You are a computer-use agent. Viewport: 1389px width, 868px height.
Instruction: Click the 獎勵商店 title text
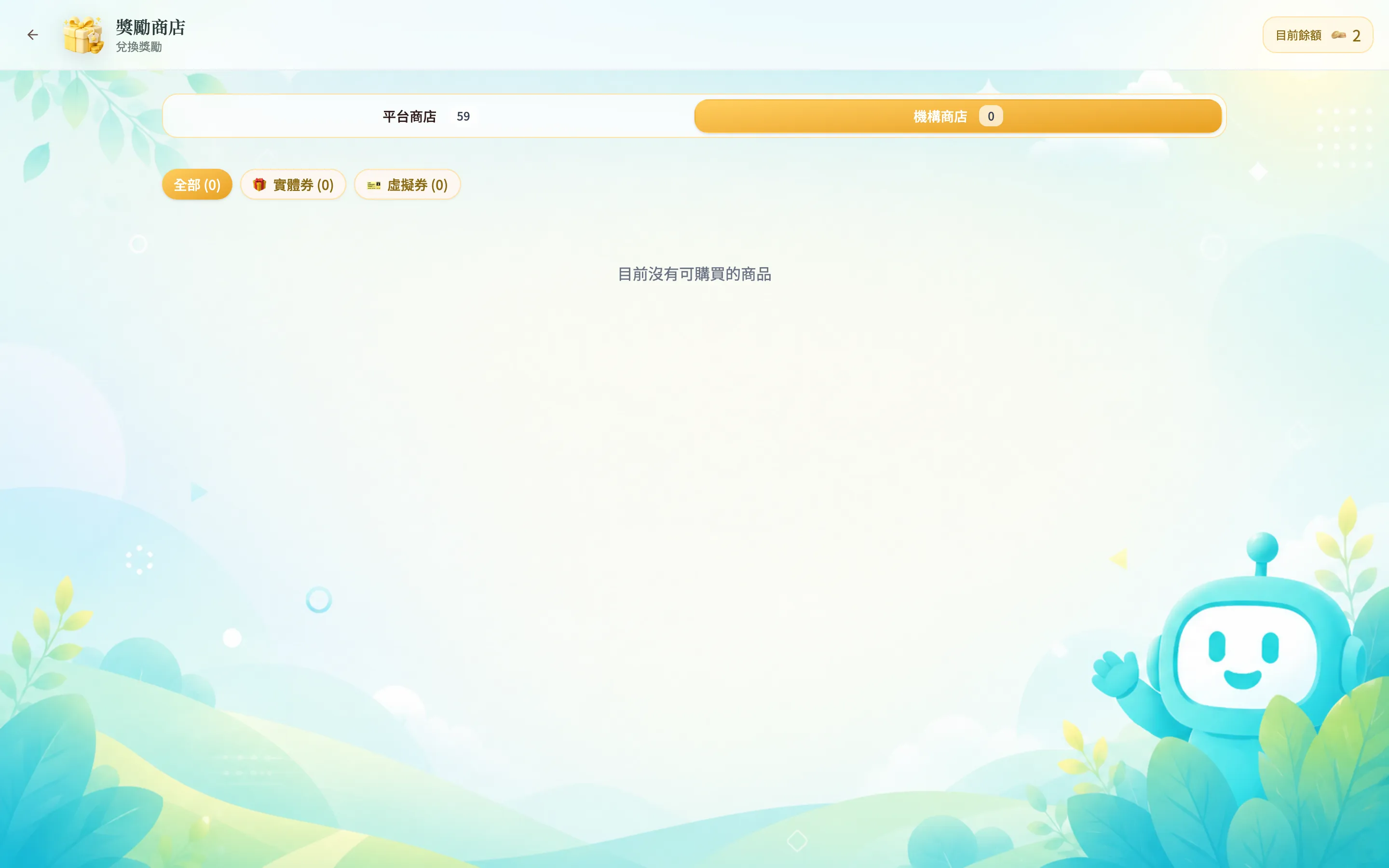coord(150,27)
